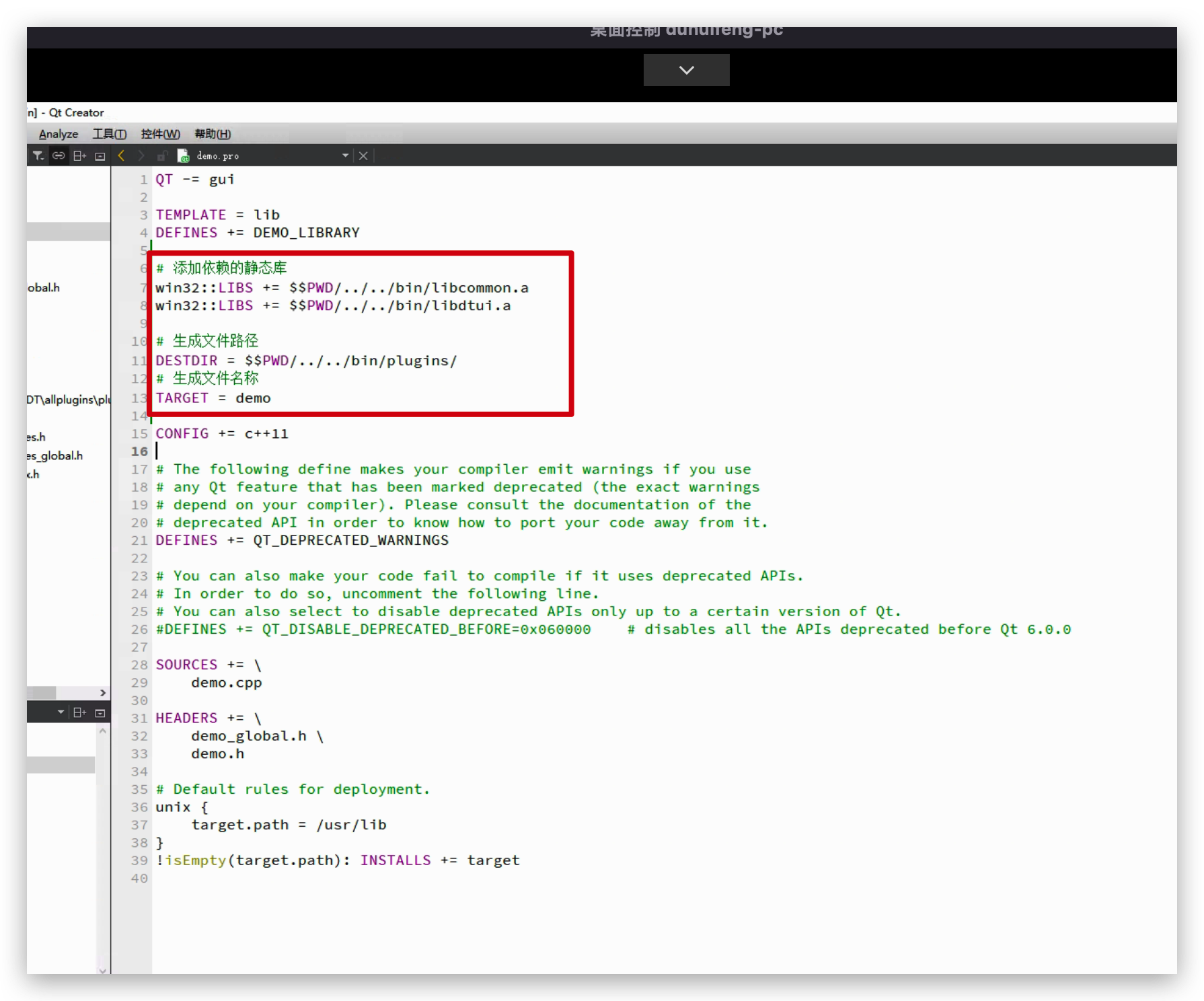The width and height of the screenshot is (1204, 1001).
Task: Click the 'DEFINES += DEMO_LIBRARY' line
Action: (258, 233)
